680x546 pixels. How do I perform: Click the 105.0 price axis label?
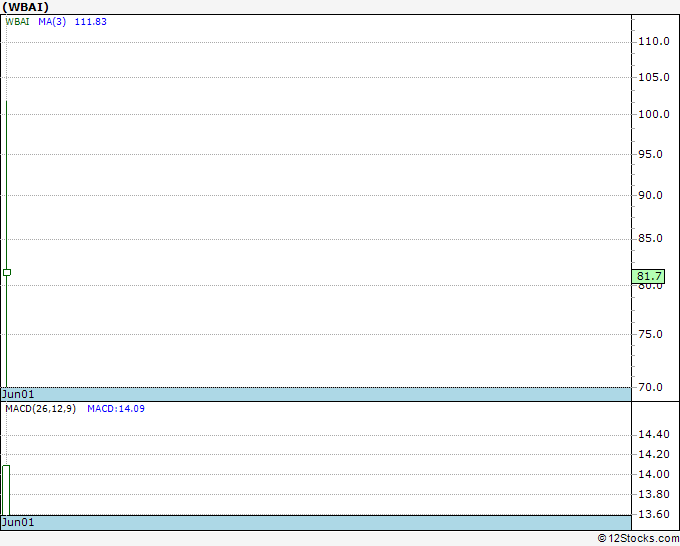click(654, 77)
